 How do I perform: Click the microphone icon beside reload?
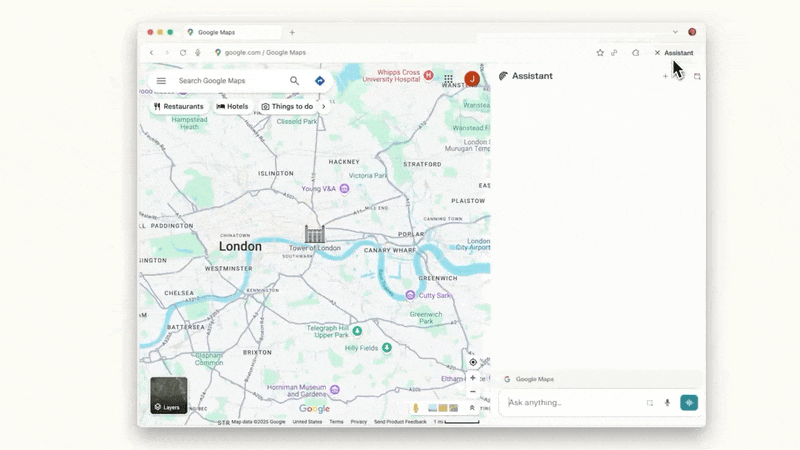198,53
